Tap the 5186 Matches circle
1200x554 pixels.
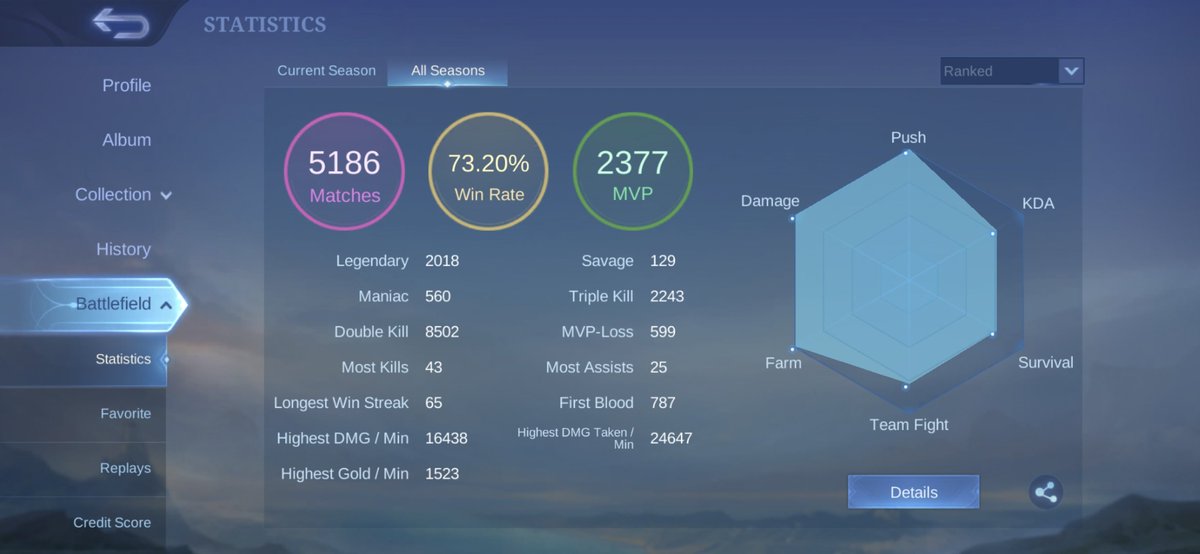click(345, 172)
